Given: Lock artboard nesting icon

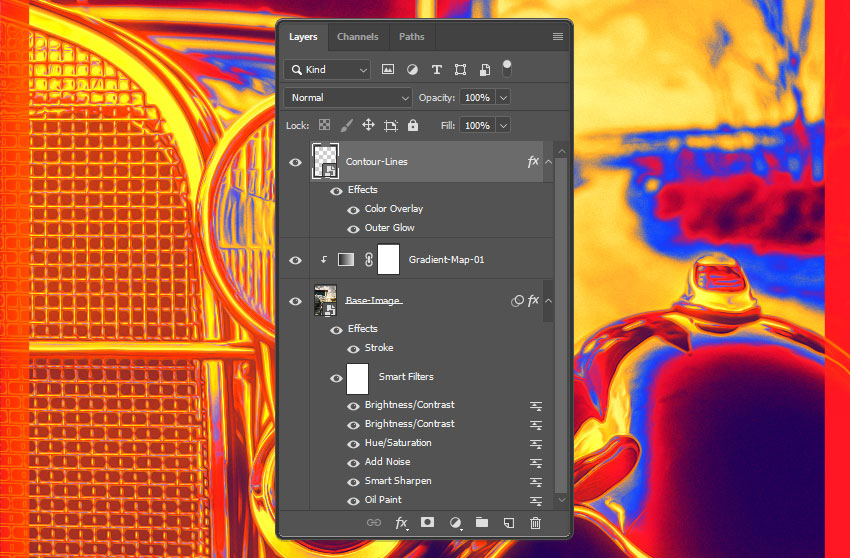Looking at the screenshot, I should click(x=390, y=126).
